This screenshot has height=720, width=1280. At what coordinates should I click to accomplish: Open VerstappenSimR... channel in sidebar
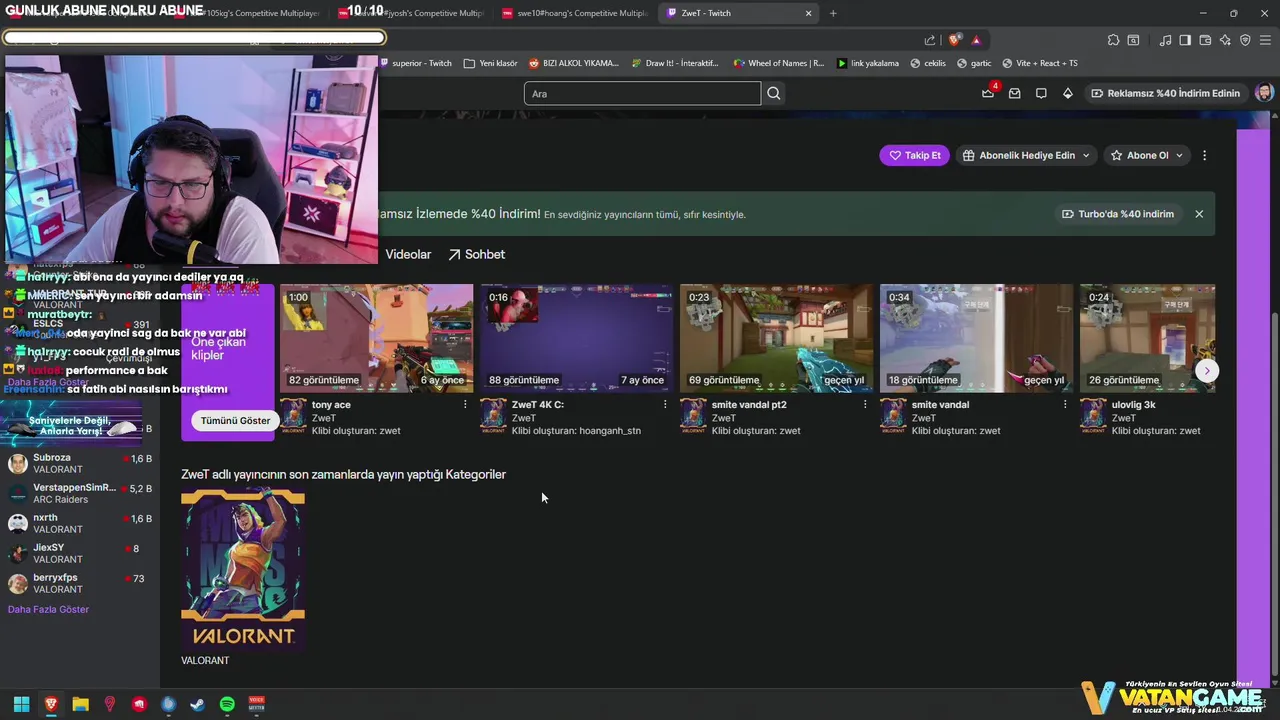tap(80, 493)
